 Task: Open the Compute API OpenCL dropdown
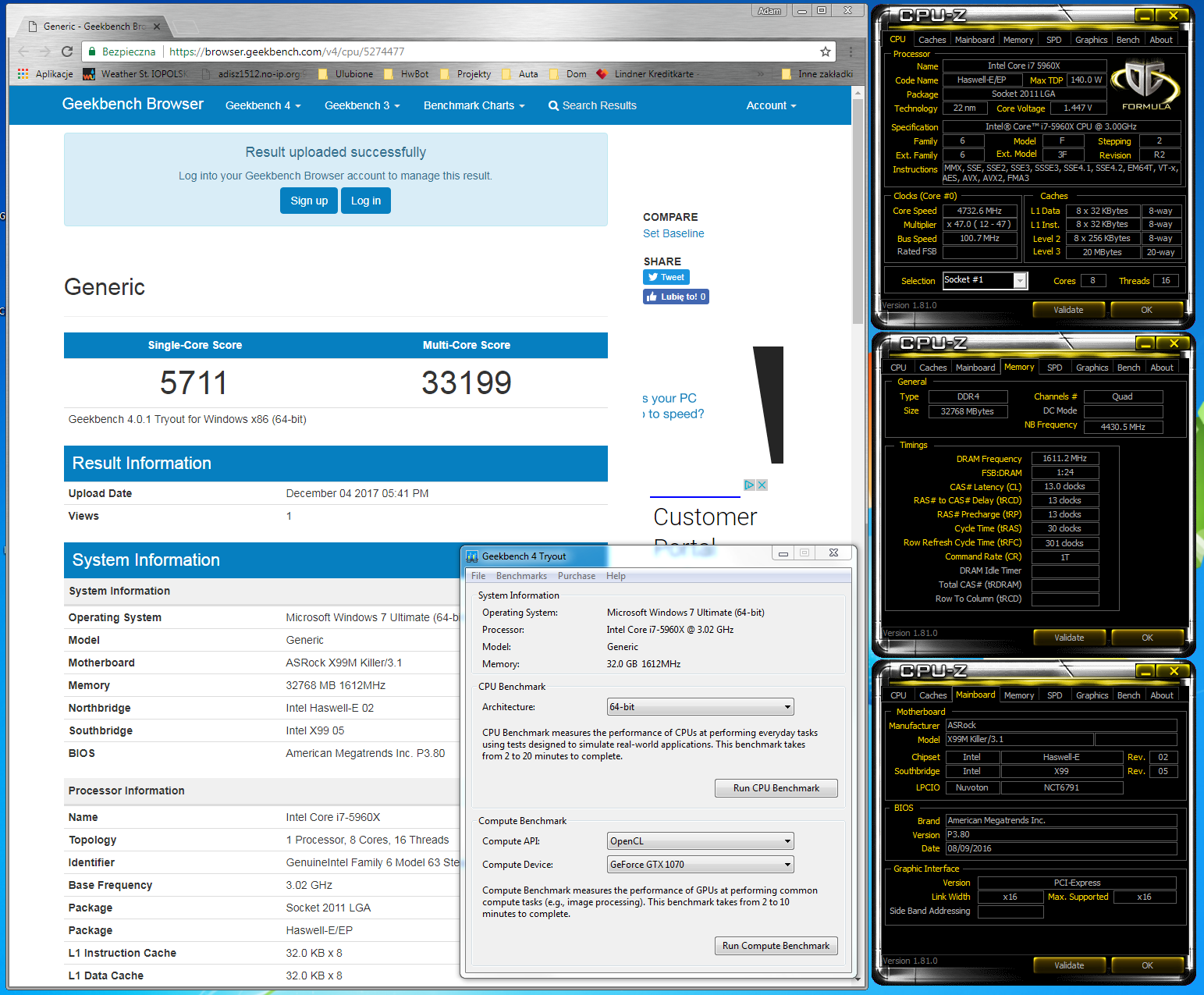700,841
